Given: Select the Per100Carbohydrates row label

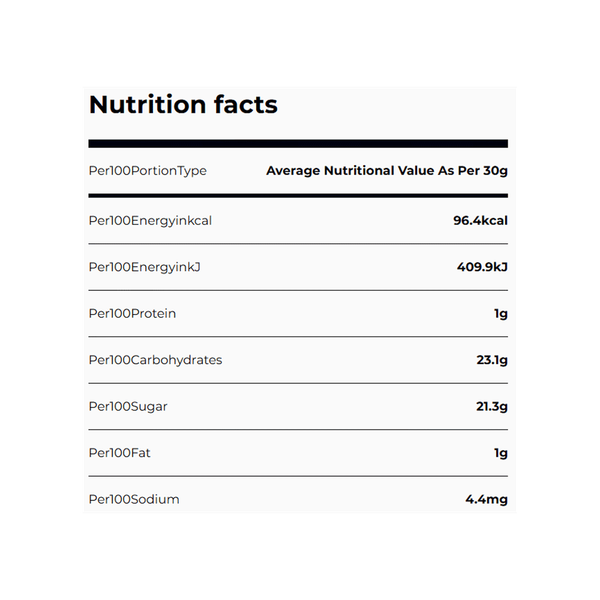Looking at the screenshot, I should [155, 360].
